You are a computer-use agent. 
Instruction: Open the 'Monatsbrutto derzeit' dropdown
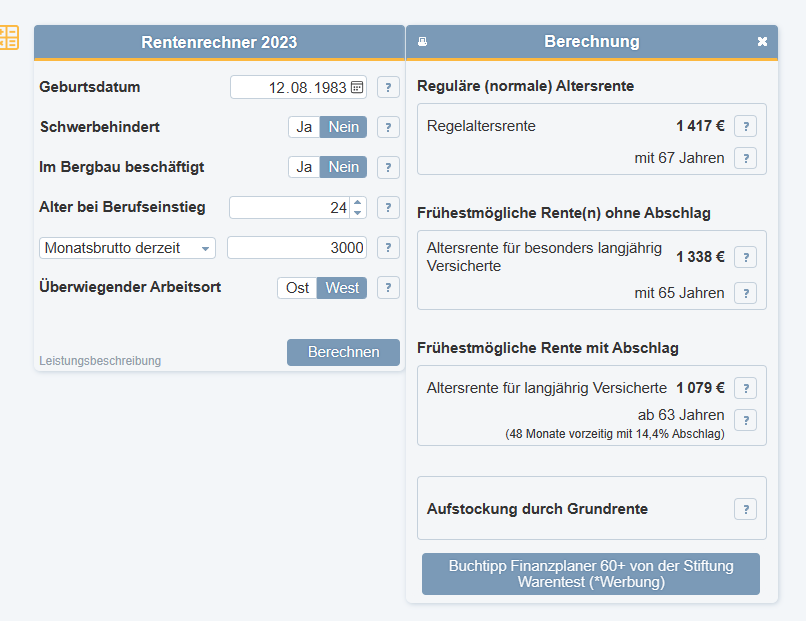pos(128,248)
